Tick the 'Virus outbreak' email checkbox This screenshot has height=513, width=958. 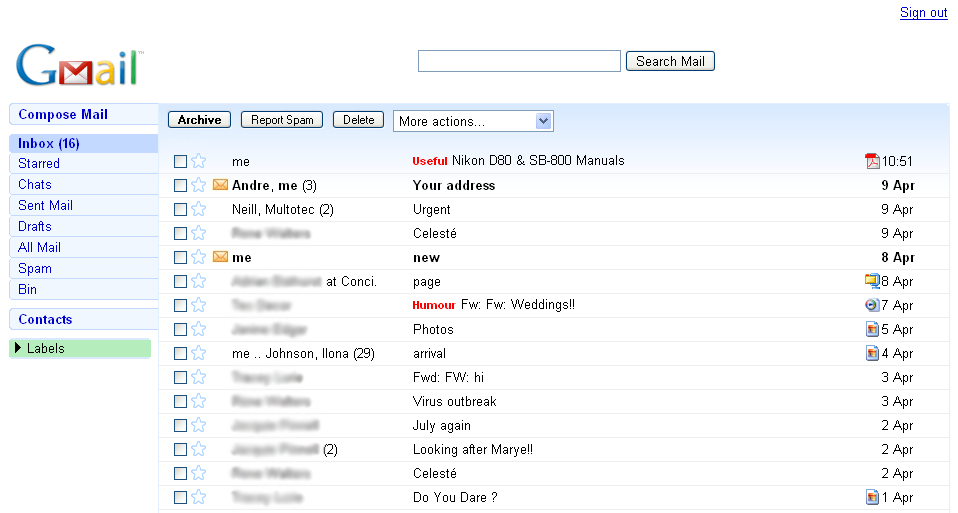coord(180,401)
